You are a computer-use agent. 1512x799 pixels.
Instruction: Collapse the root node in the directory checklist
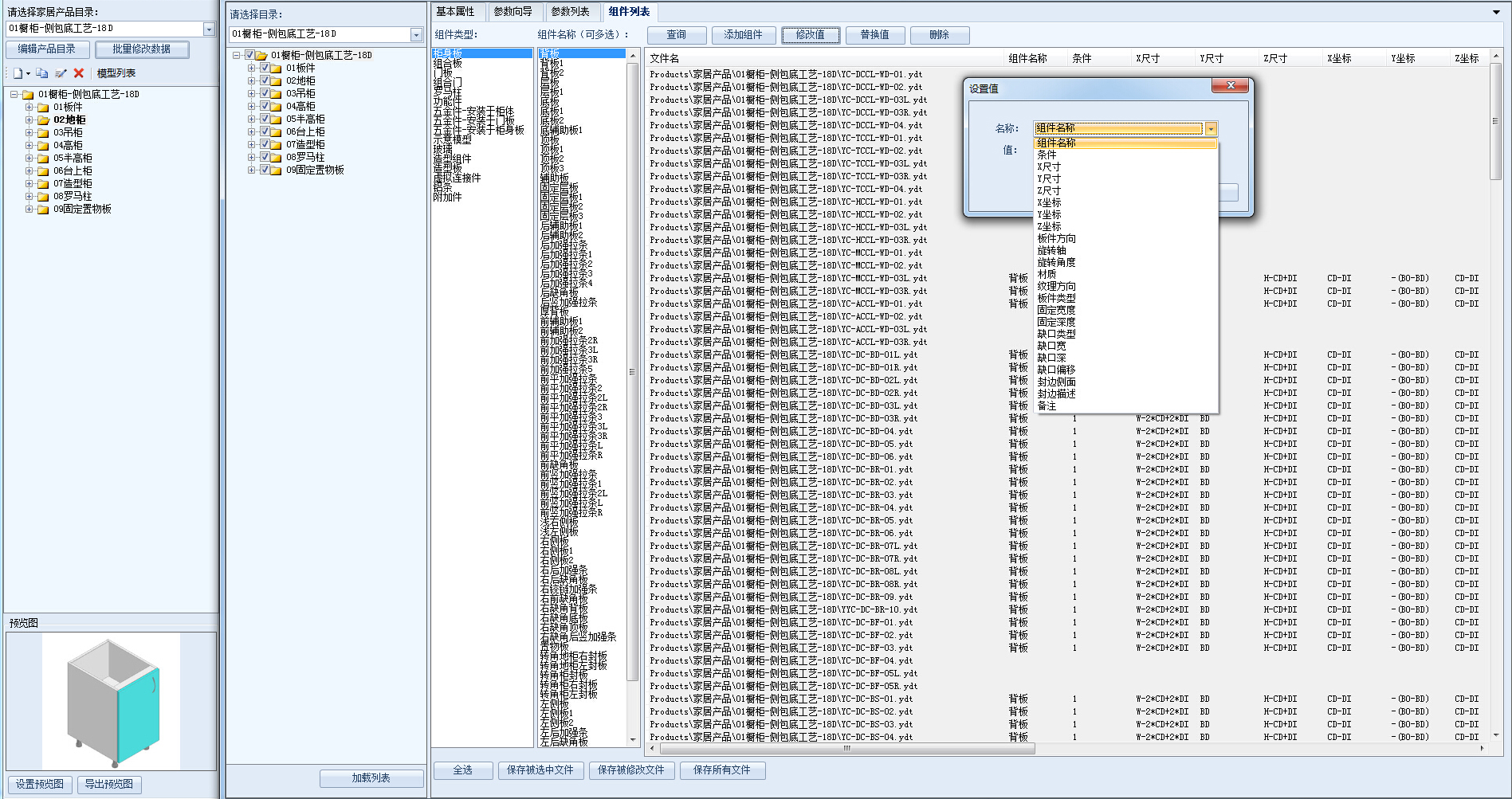point(237,56)
